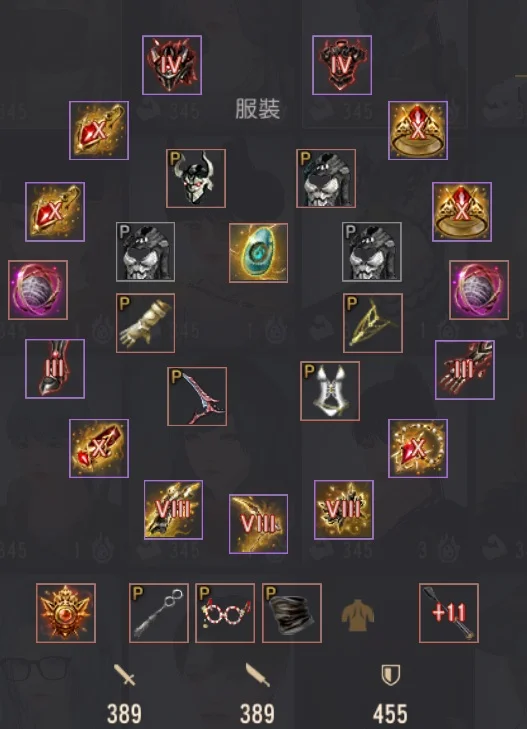Click the red-blue curved blade costume slot

click(197, 397)
